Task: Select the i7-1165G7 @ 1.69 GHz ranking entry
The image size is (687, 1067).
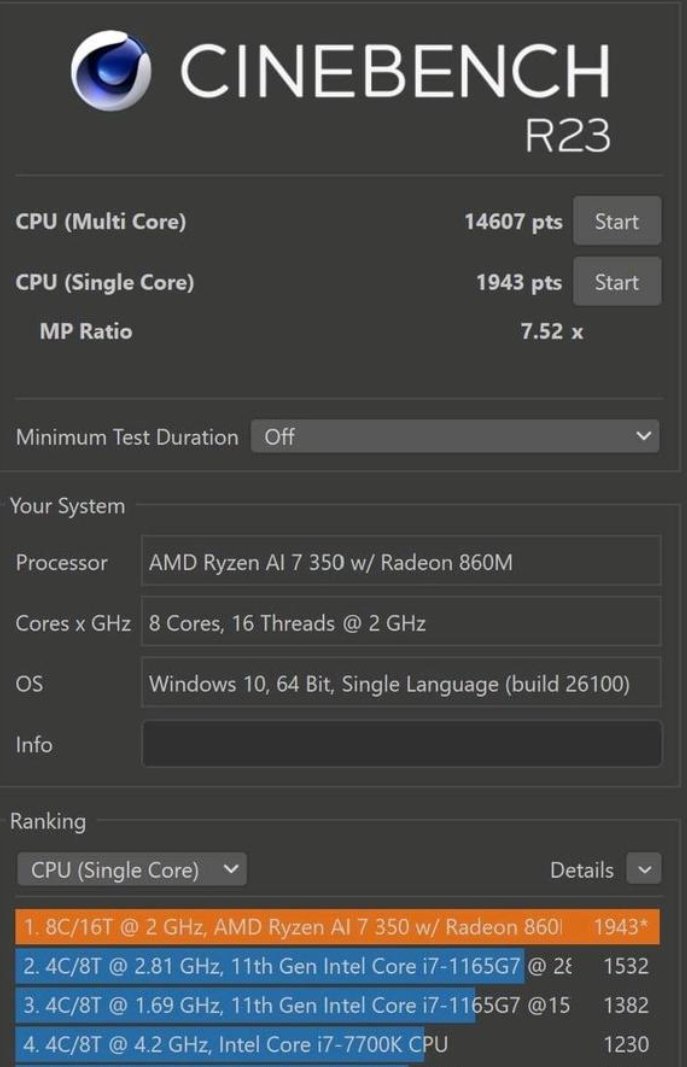Action: [x=337, y=1005]
